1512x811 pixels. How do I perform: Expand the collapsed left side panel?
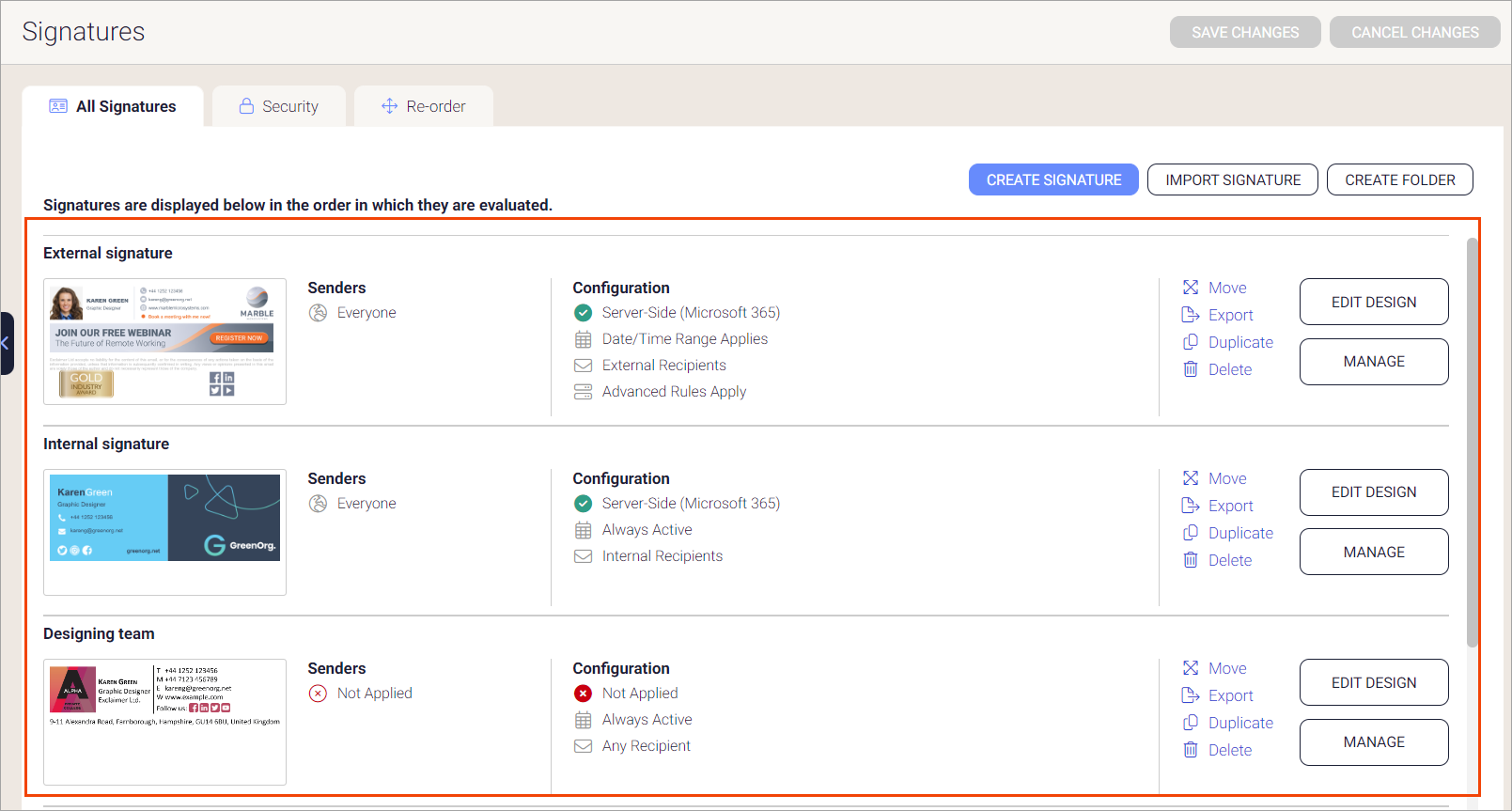coord(6,343)
